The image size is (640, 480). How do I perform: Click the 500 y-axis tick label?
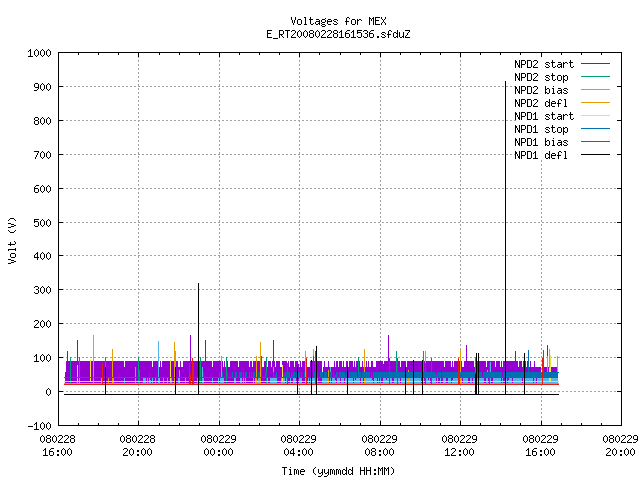click(x=42, y=223)
